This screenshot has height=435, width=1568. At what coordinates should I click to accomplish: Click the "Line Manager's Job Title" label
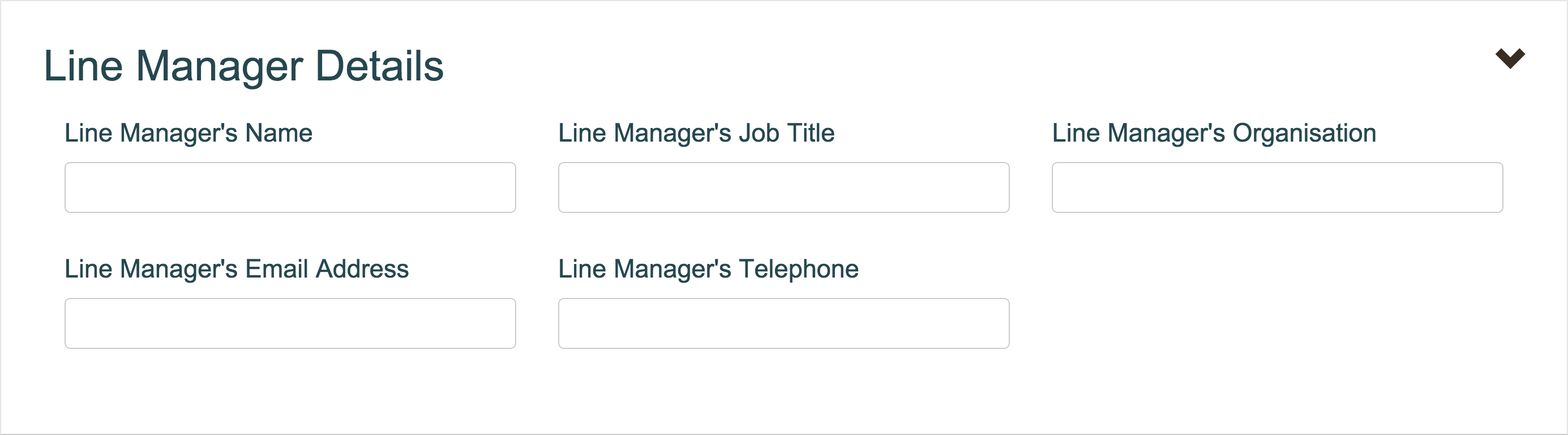pyautogui.click(x=696, y=133)
